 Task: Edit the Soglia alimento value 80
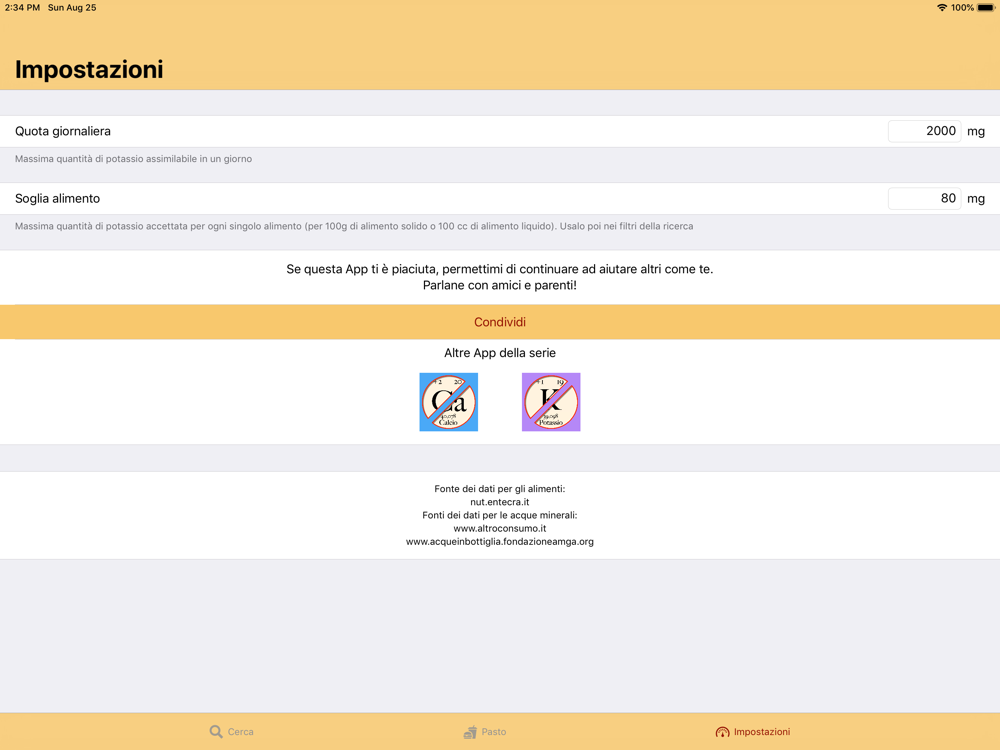pos(924,198)
